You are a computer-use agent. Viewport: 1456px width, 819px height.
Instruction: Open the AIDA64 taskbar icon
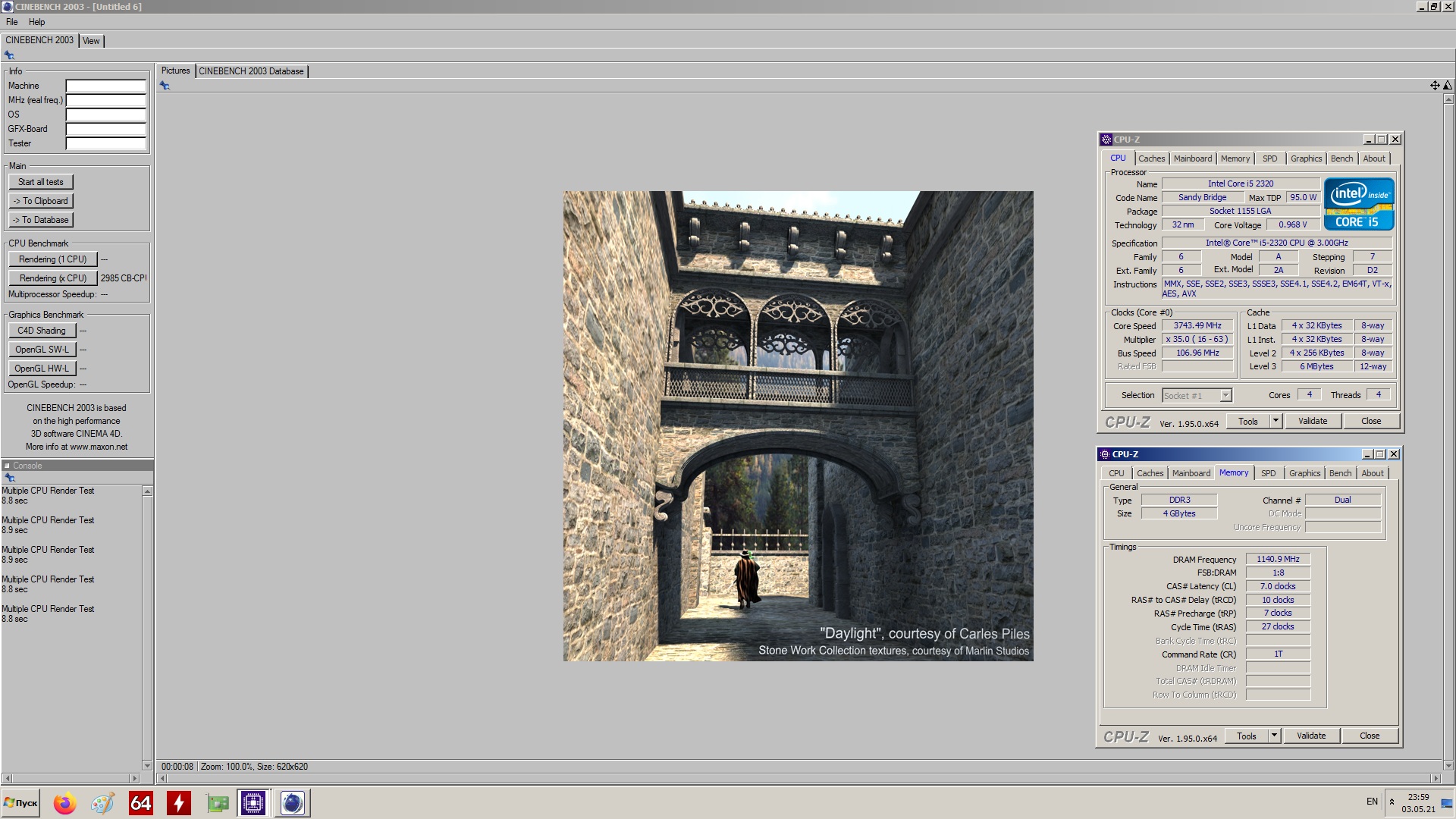(x=141, y=803)
